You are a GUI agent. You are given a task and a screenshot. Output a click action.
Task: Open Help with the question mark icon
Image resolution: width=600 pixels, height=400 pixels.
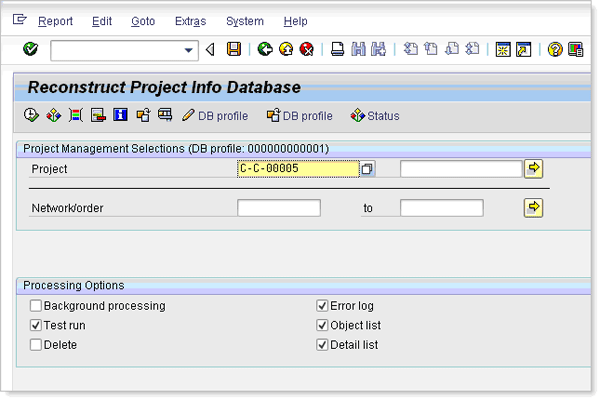pyautogui.click(x=555, y=49)
